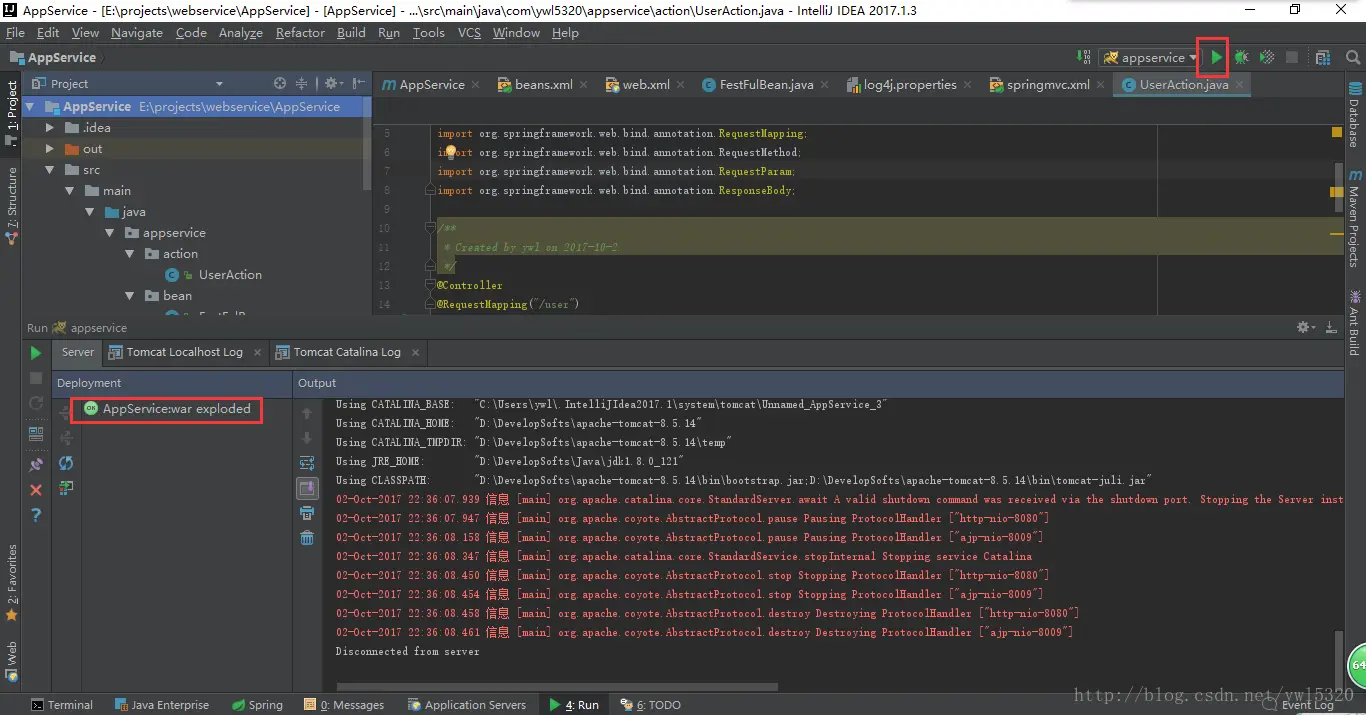Collapse the AppService root node
The height and width of the screenshot is (715, 1366).
pos(30,107)
